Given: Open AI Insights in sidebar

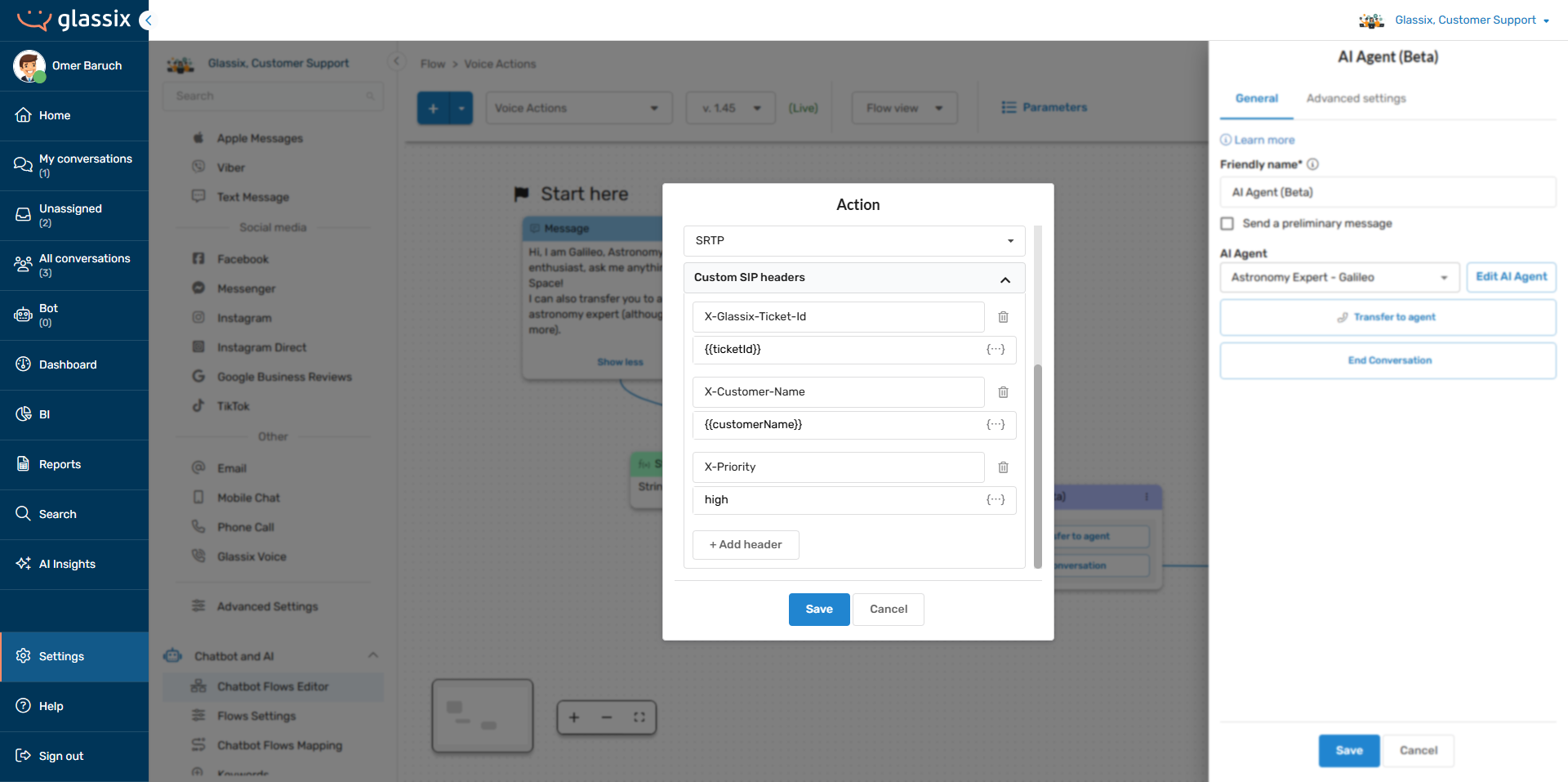Looking at the screenshot, I should [74, 564].
